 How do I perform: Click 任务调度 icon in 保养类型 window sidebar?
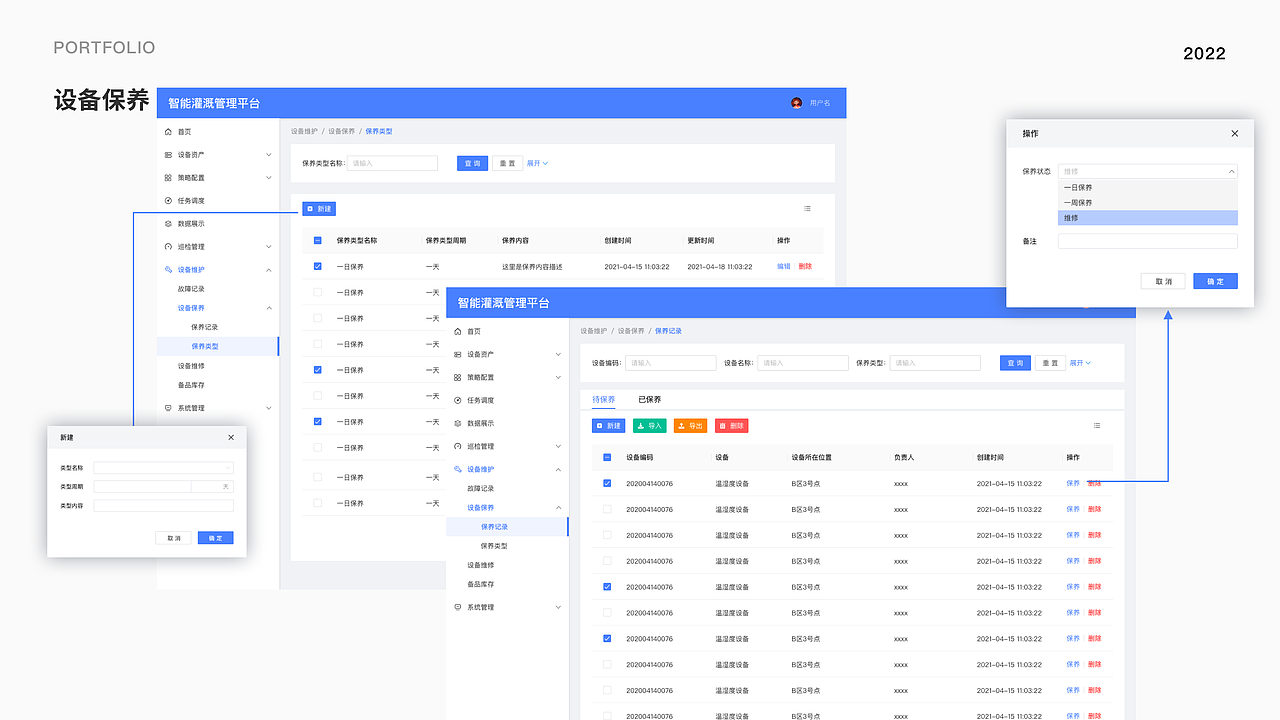(168, 201)
